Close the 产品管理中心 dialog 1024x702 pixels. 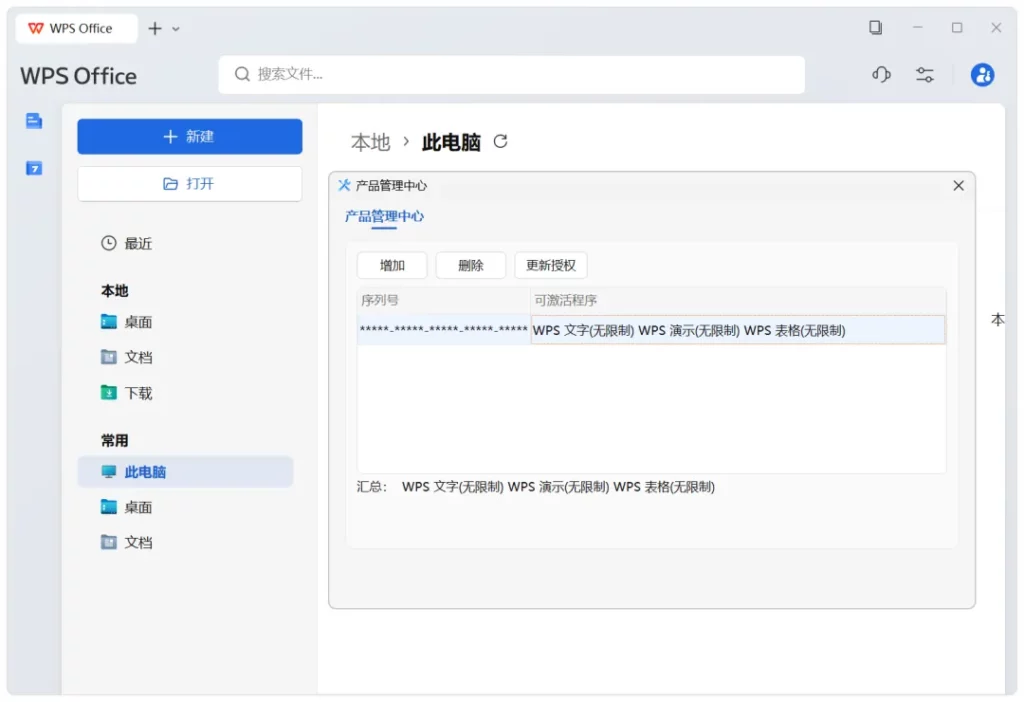click(x=958, y=185)
